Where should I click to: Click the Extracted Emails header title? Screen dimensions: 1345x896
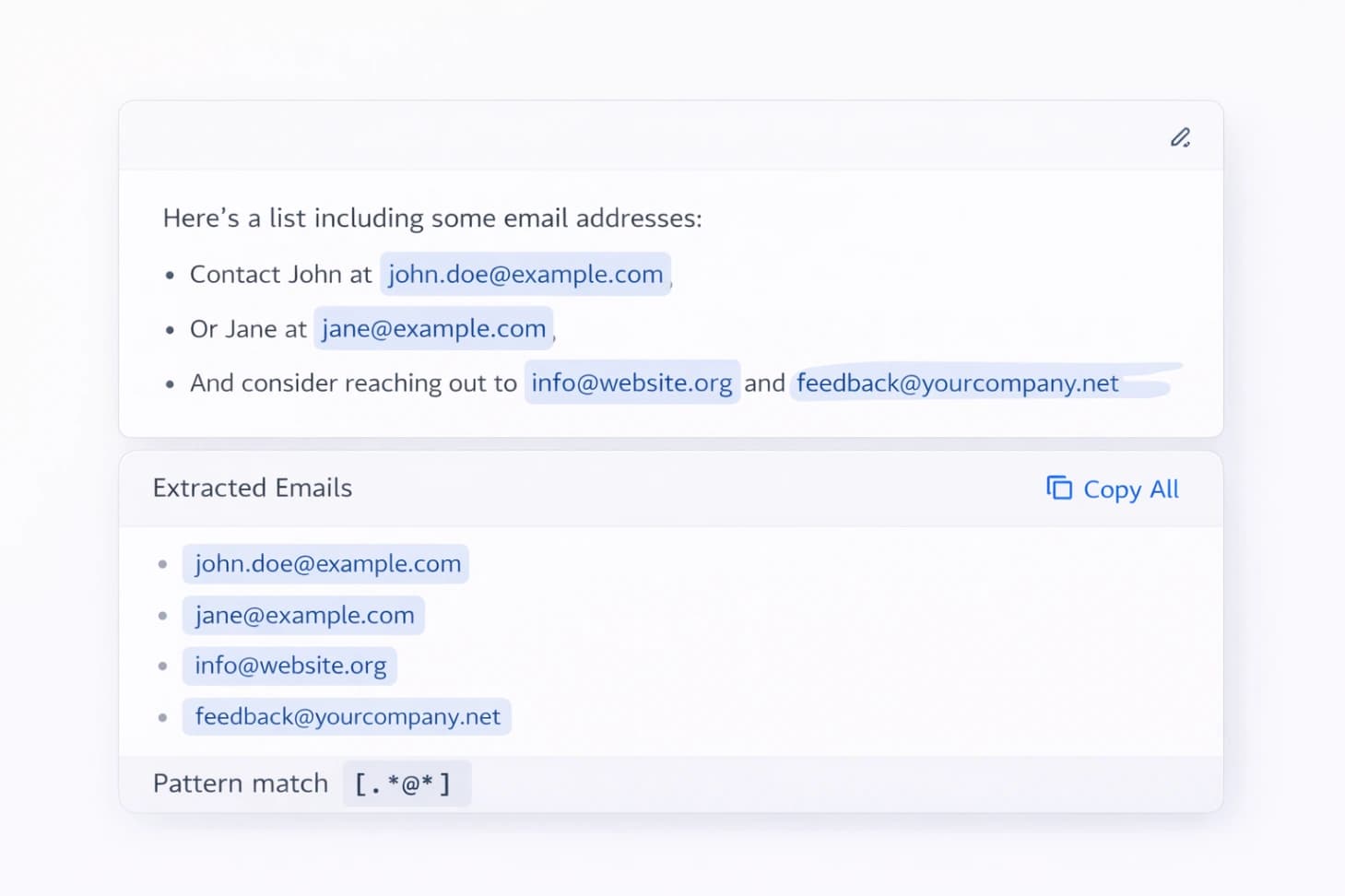(x=253, y=488)
